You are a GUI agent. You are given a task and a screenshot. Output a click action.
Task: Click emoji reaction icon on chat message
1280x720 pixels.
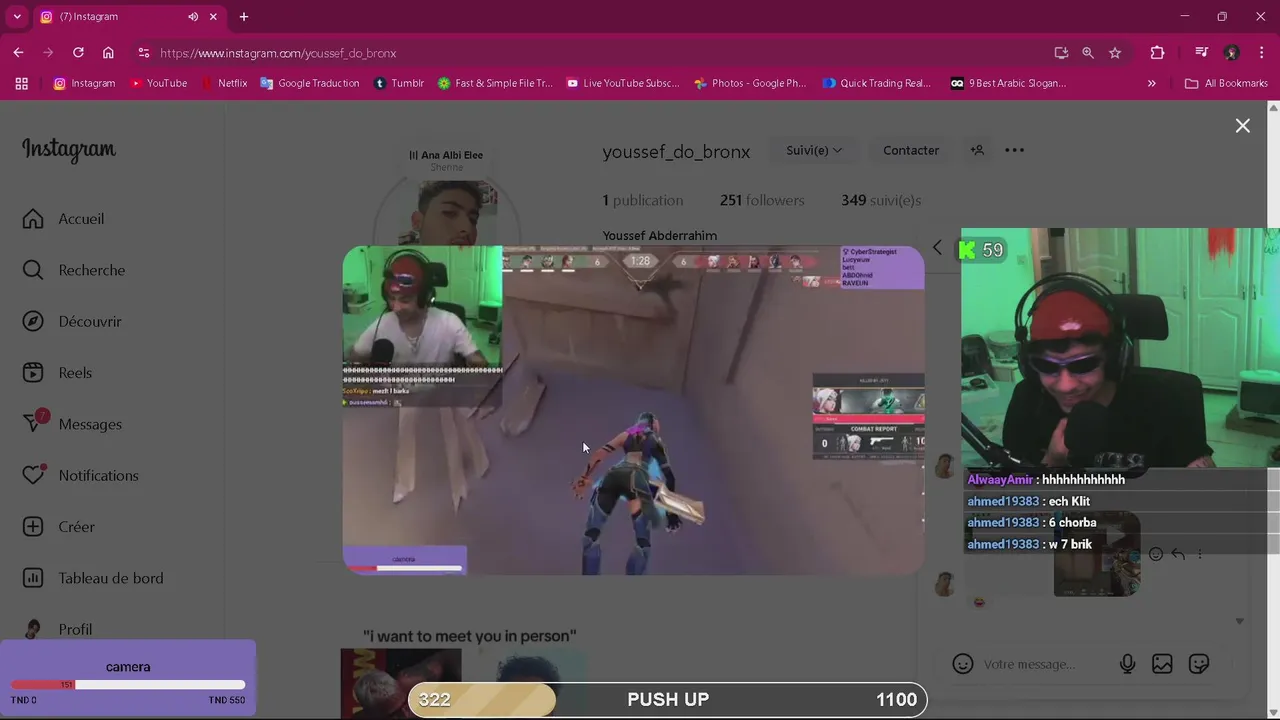click(1156, 554)
